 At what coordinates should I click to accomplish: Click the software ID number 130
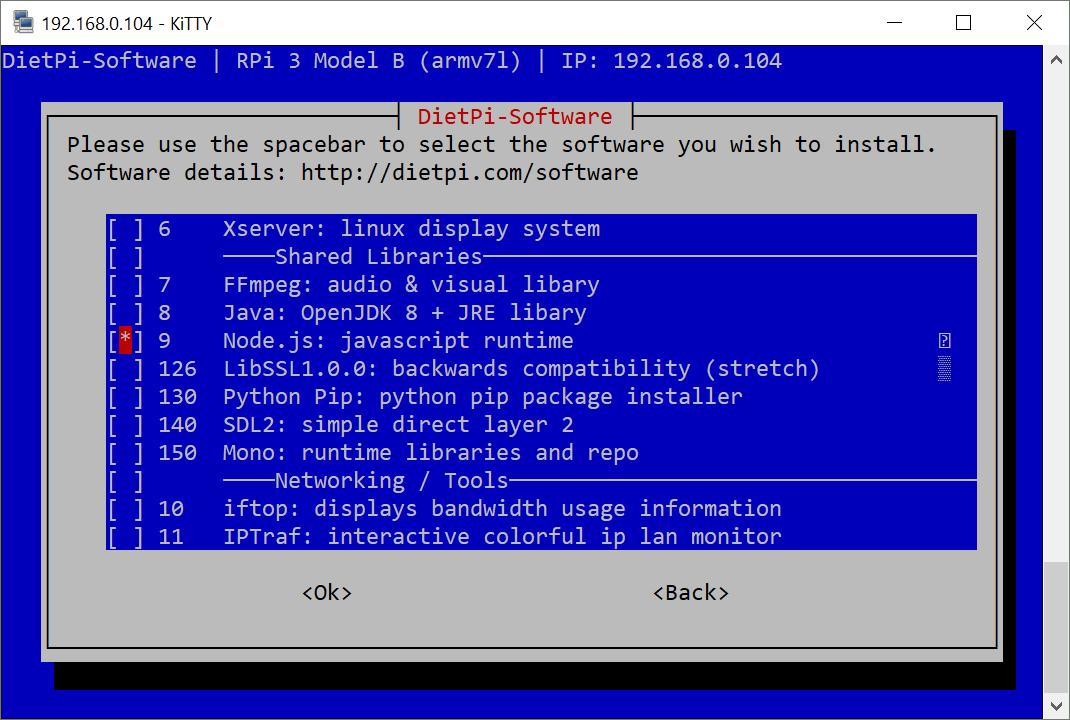pyautogui.click(x=177, y=397)
